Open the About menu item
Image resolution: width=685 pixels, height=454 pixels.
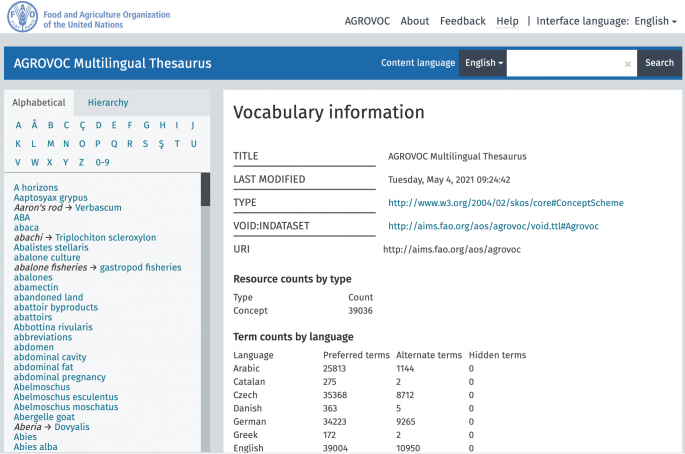(415, 21)
